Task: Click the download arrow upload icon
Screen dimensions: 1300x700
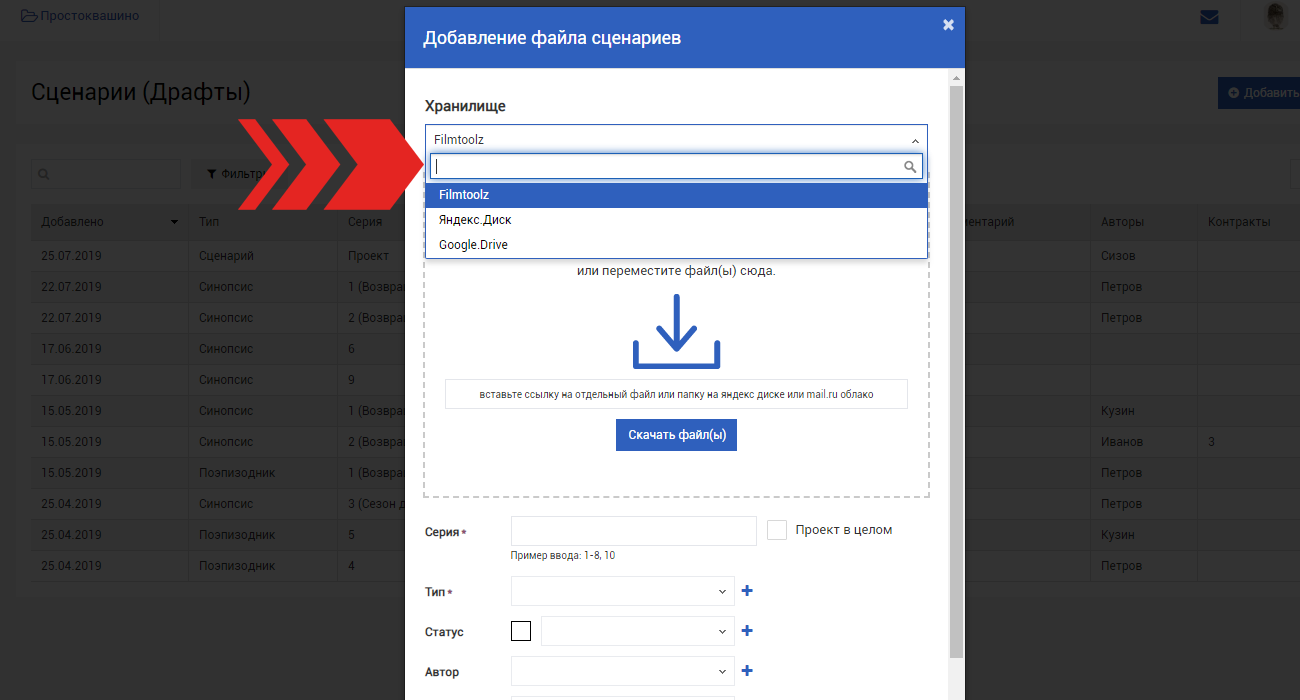Action: pyautogui.click(x=676, y=331)
